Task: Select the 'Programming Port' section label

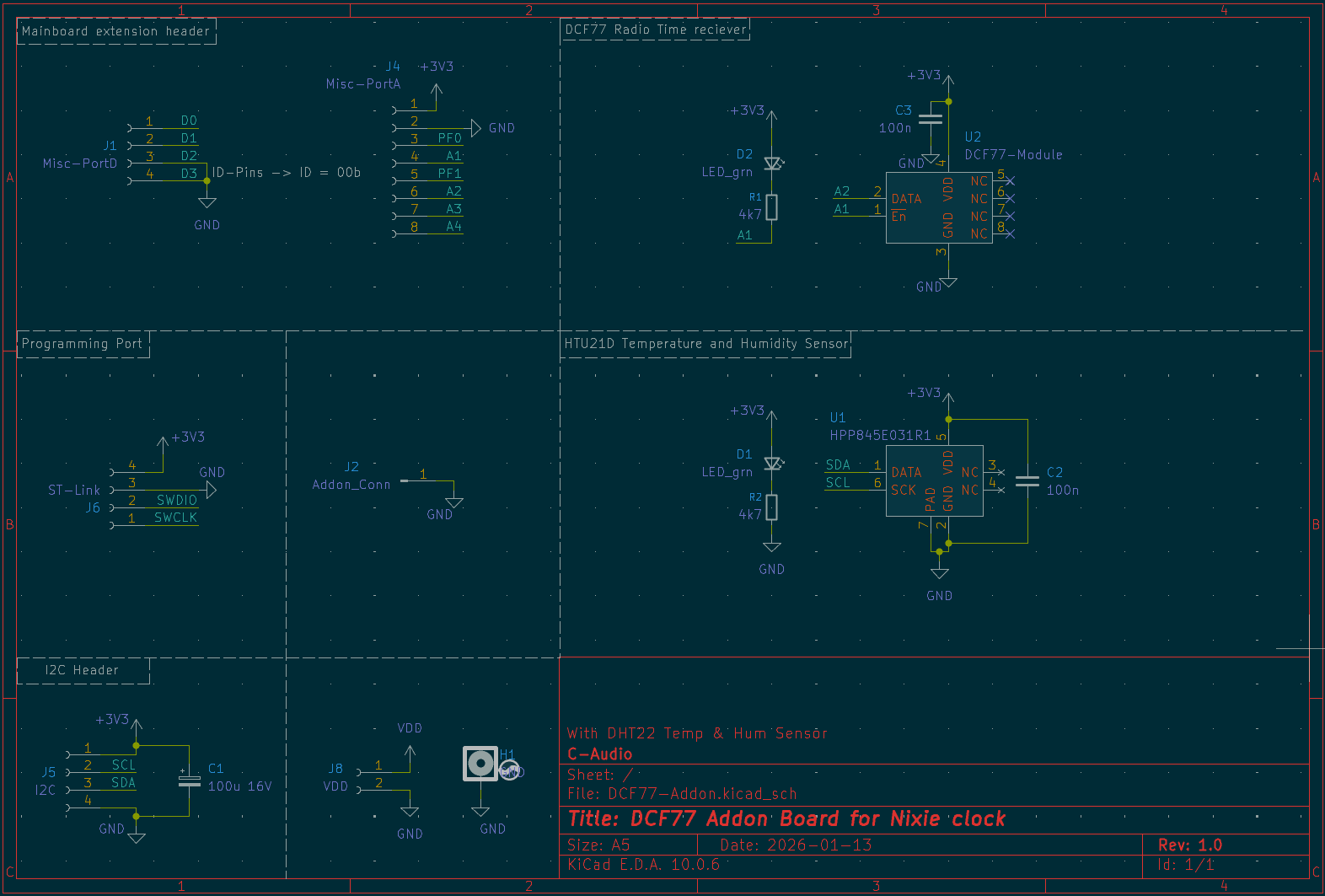Action: click(82, 344)
